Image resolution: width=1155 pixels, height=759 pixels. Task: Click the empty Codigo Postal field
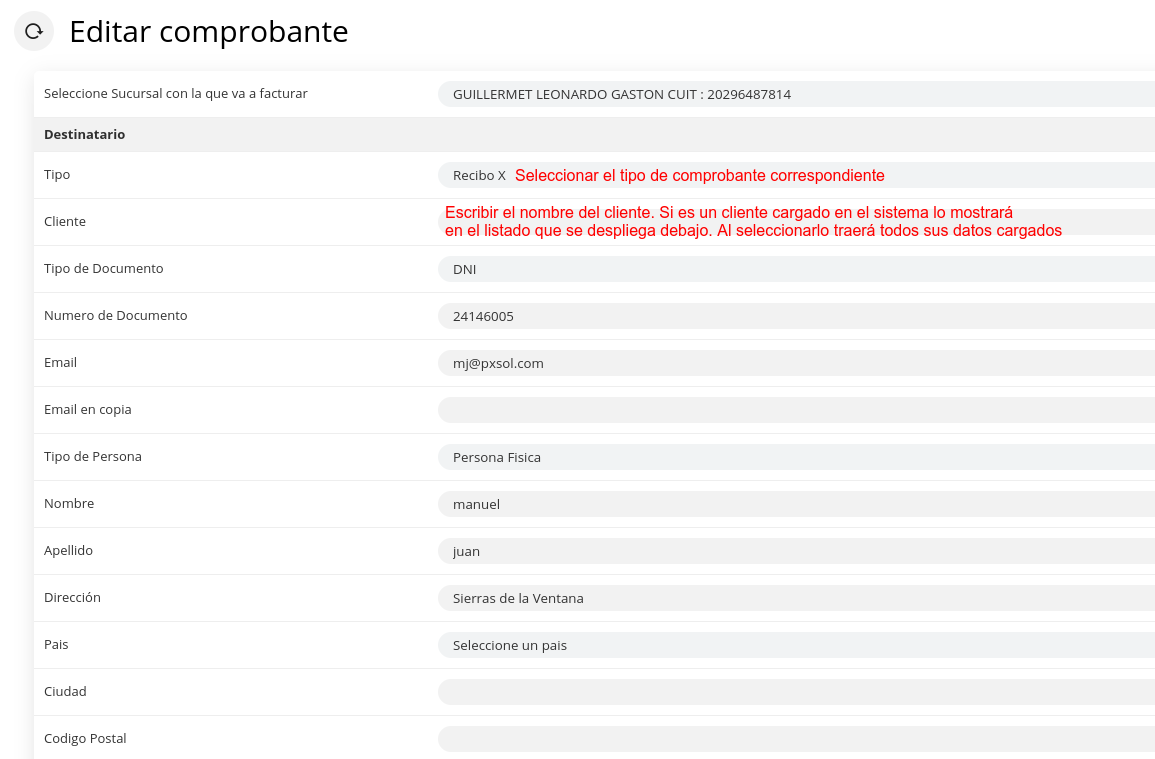point(795,739)
